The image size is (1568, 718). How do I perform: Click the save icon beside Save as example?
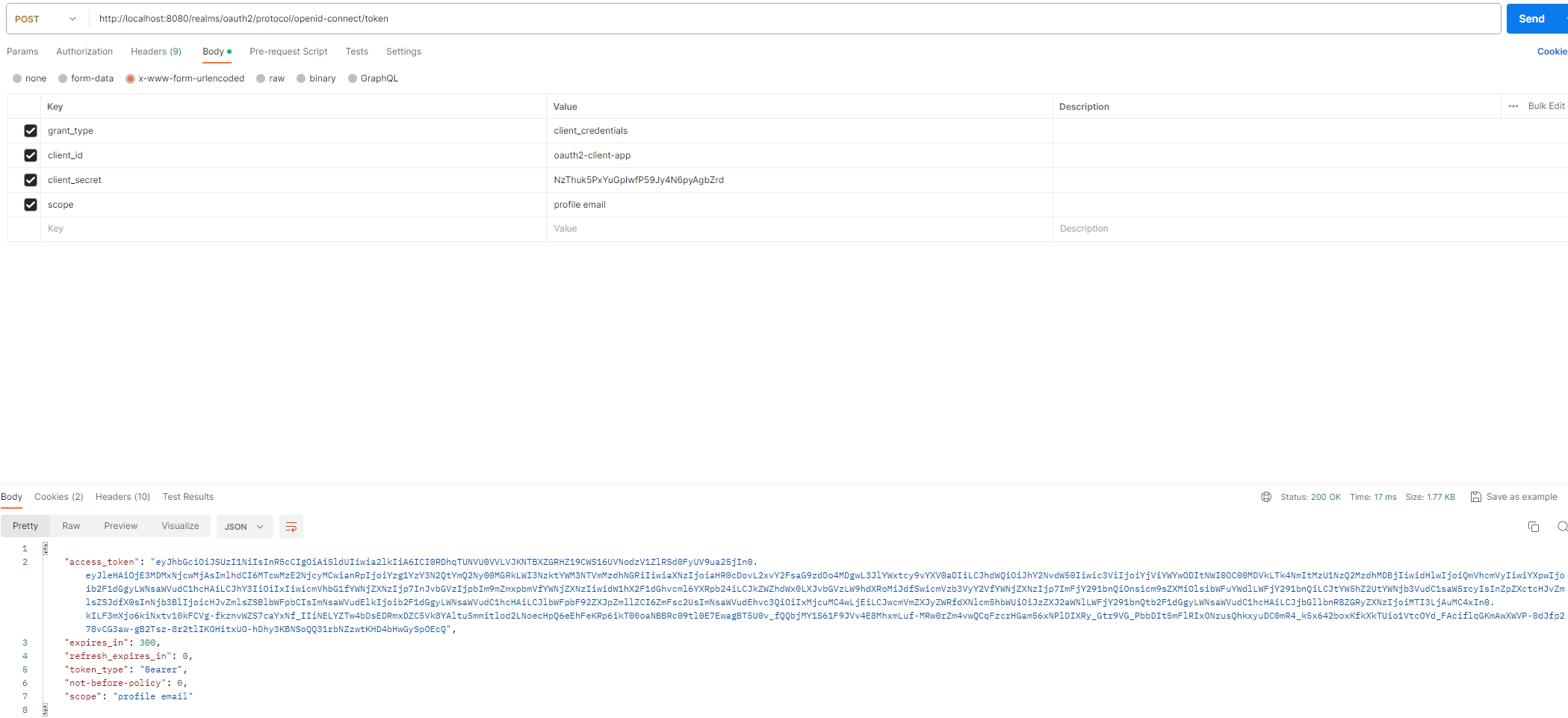1476,497
